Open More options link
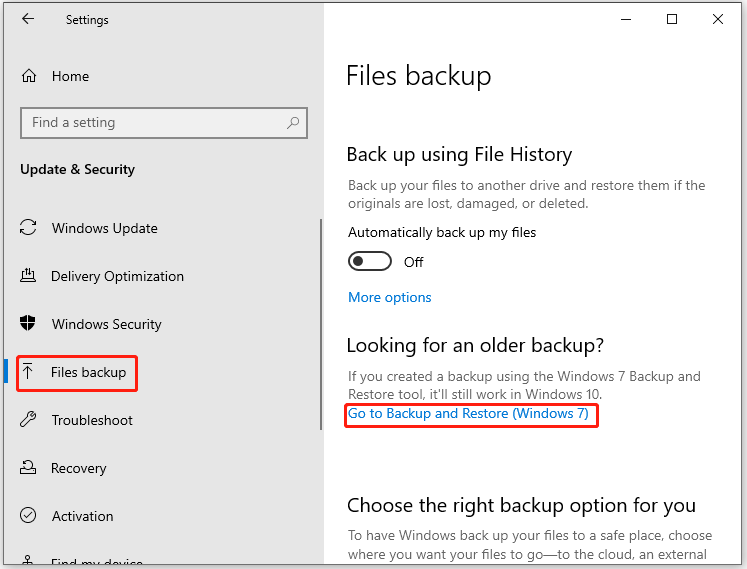Image resolution: width=747 pixels, height=569 pixels. pos(389,297)
